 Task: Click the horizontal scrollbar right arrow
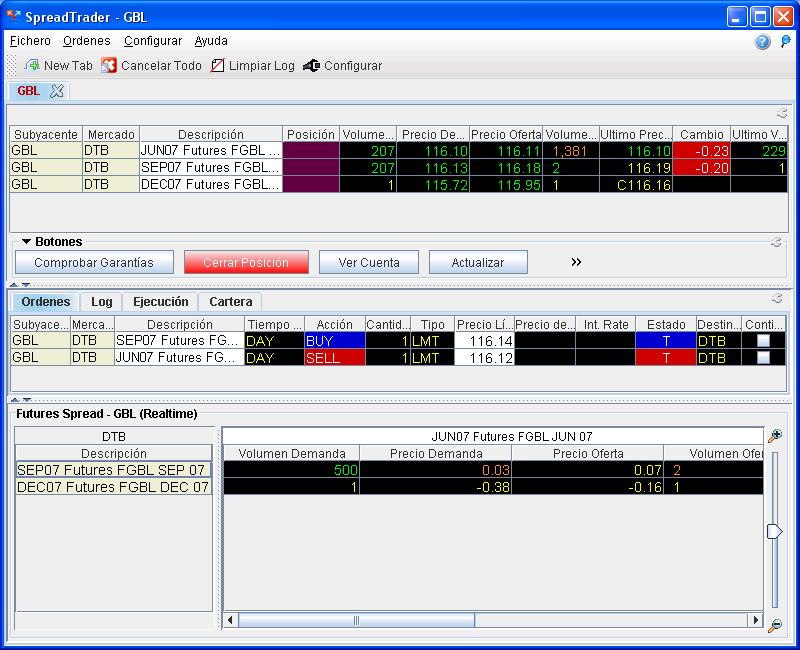point(756,620)
